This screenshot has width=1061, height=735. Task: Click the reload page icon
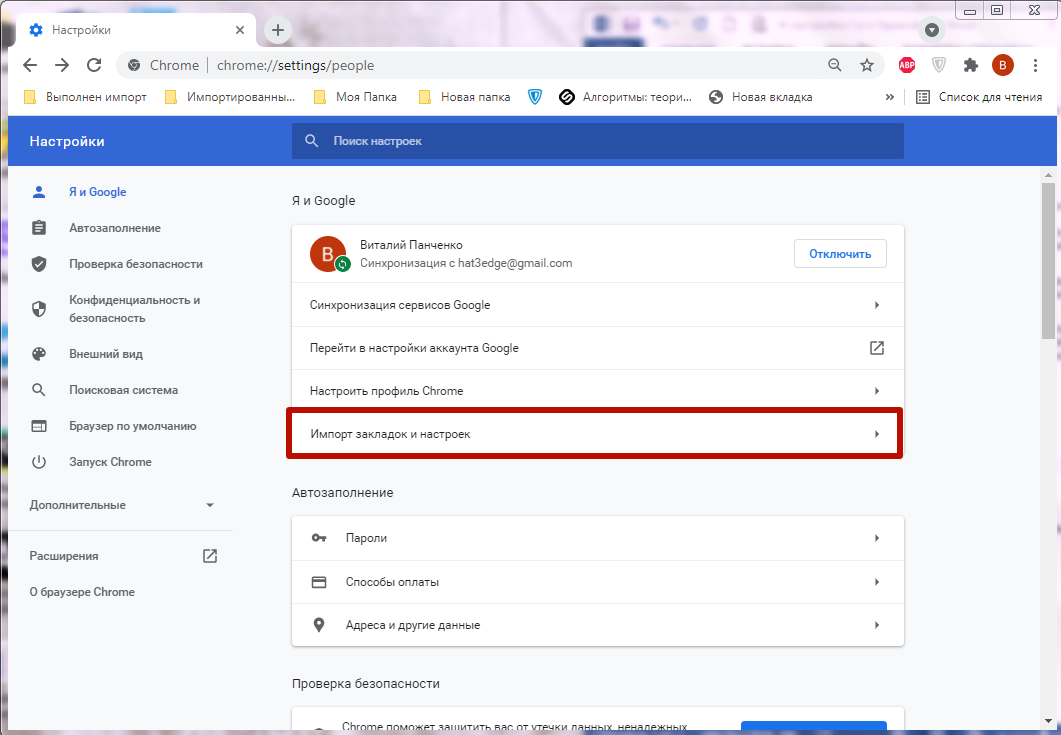(94, 65)
